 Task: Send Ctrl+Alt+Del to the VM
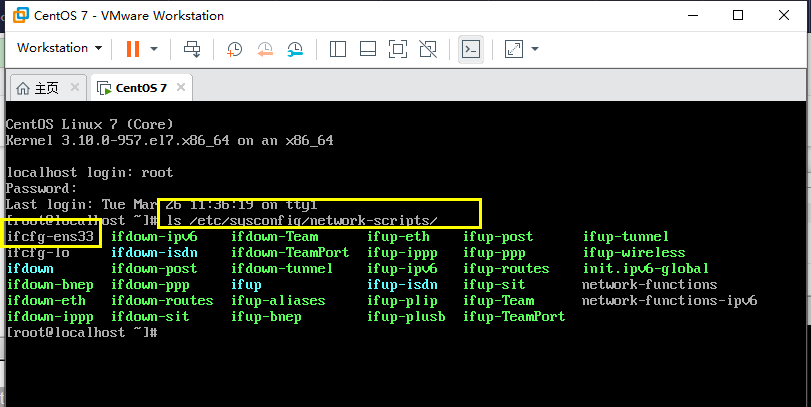pyautogui.click(x=192, y=49)
